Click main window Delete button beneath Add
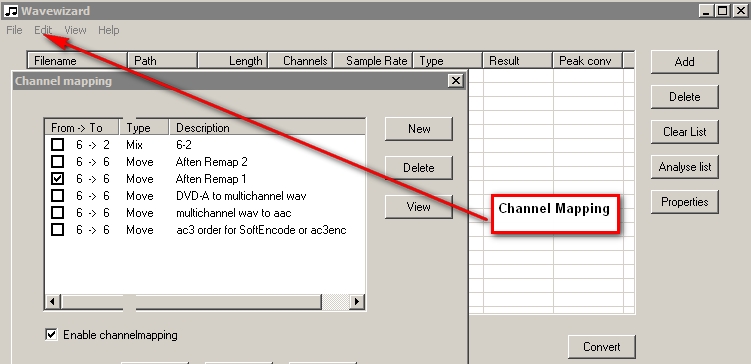 pos(684,97)
